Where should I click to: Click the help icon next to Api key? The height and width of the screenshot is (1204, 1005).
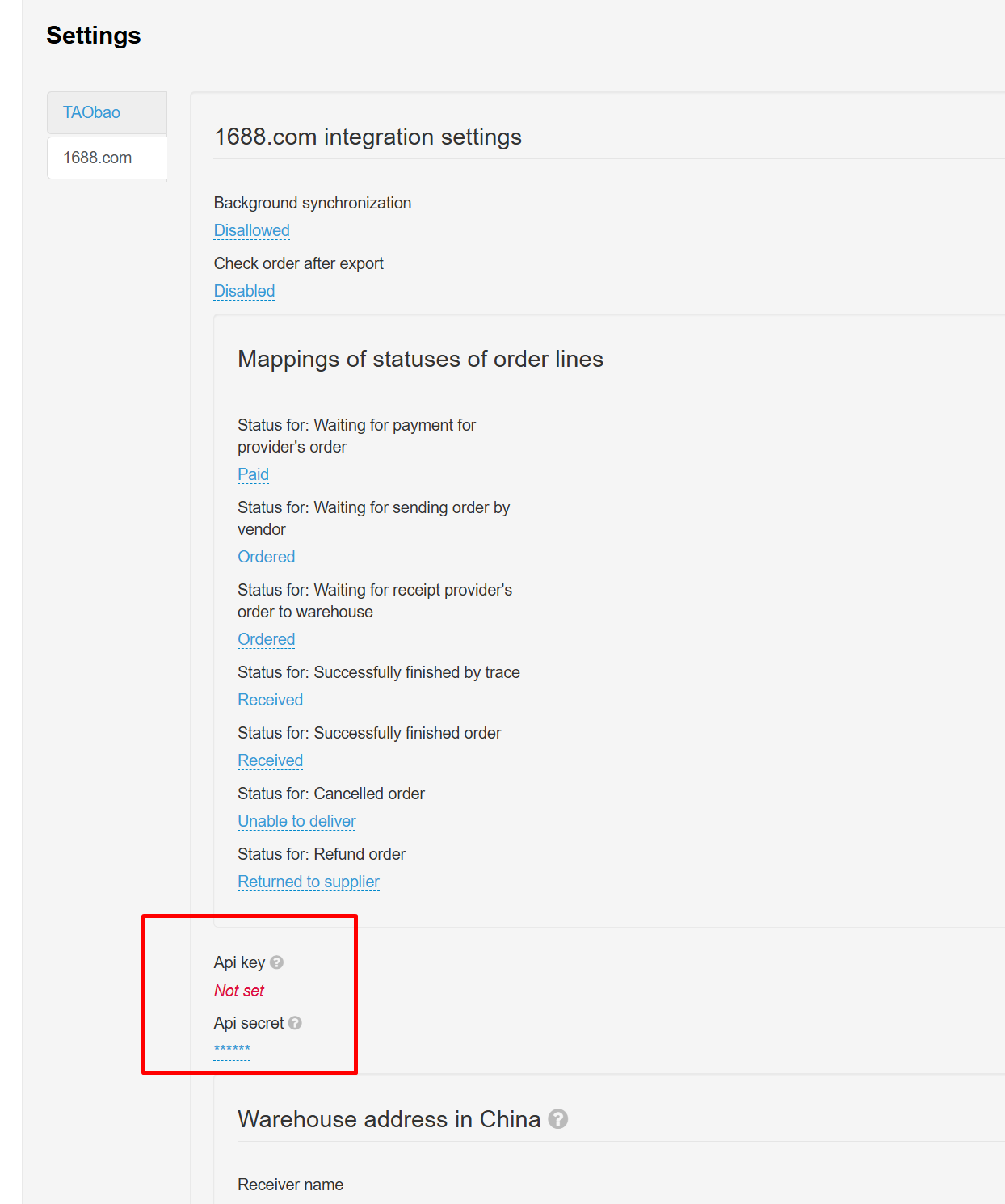pos(276,962)
